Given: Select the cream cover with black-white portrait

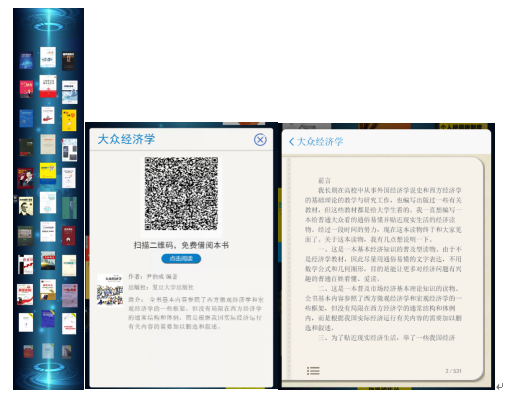Looking at the screenshot, I should [x=26, y=206].
